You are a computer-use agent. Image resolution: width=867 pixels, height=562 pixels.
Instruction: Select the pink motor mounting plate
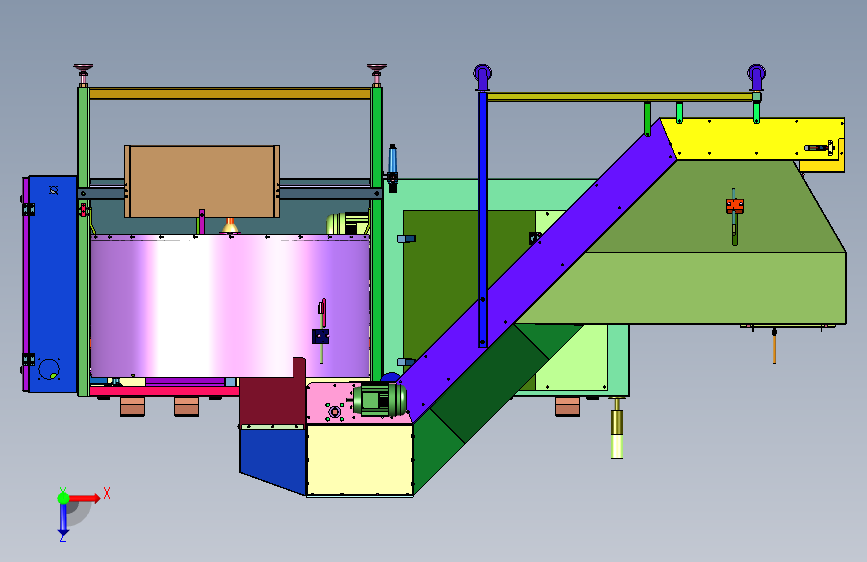tap(332, 404)
